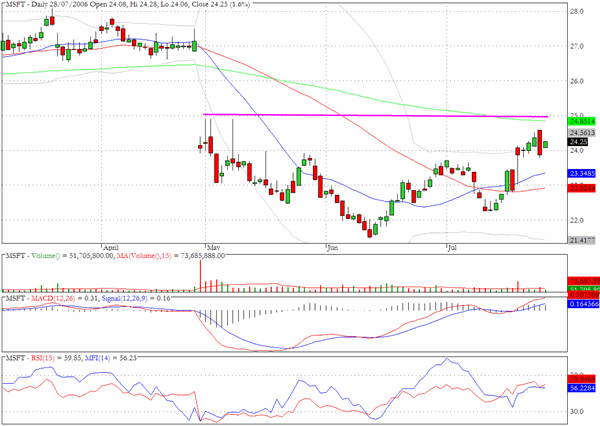600x426 pixels.
Task: Click the blue 56.2284 MFI tag
Action: 582,388
